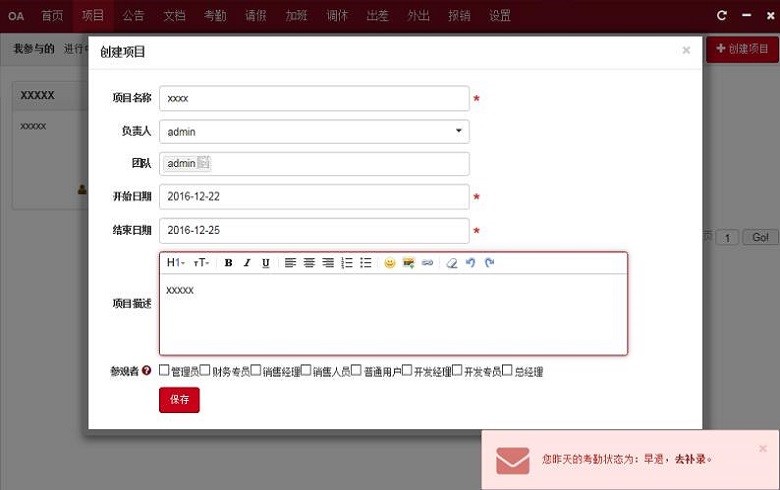This screenshot has height=490, width=780.
Task: Click the underline formatting icon
Action: pyautogui.click(x=266, y=263)
